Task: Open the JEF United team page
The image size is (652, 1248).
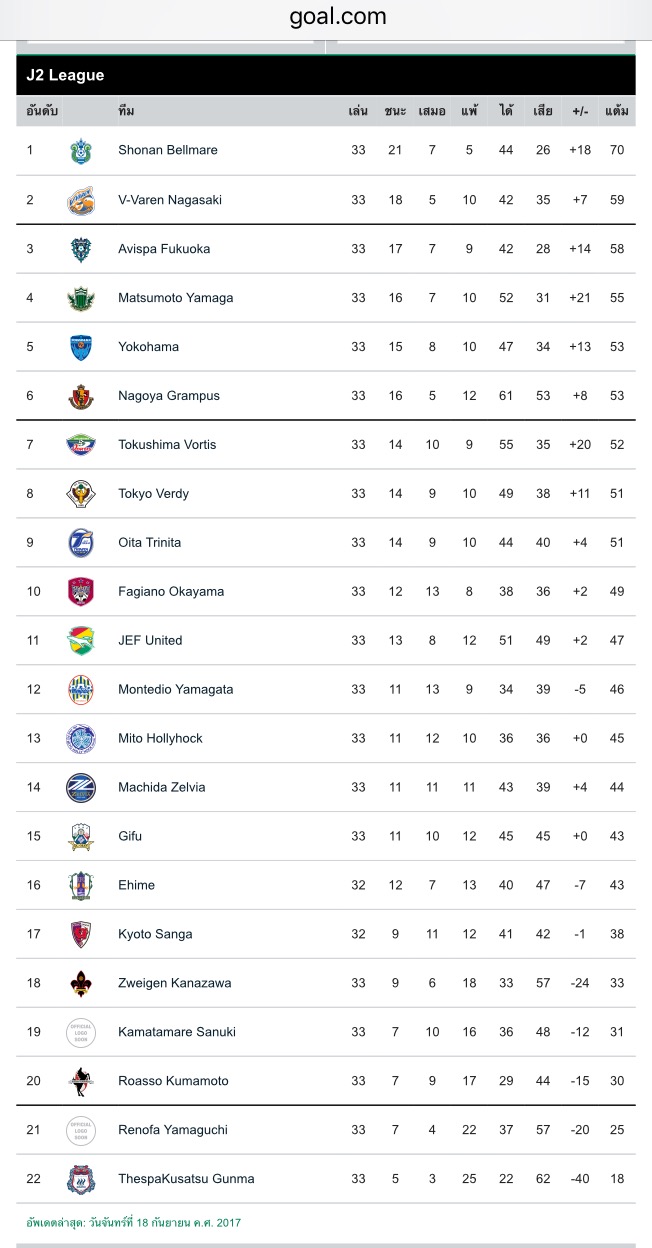Action: click(150, 641)
